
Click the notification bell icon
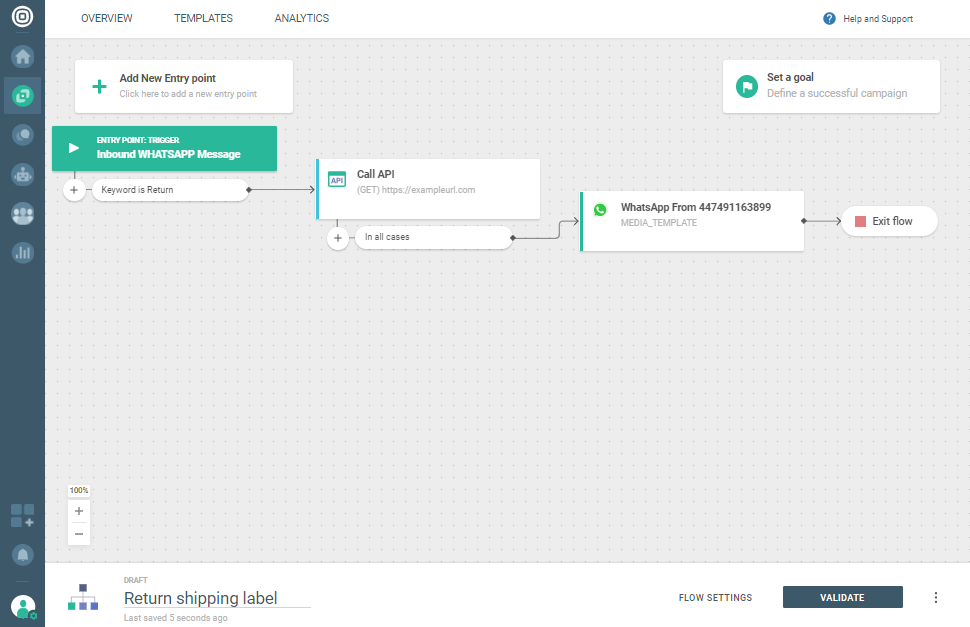pyautogui.click(x=22, y=554)
